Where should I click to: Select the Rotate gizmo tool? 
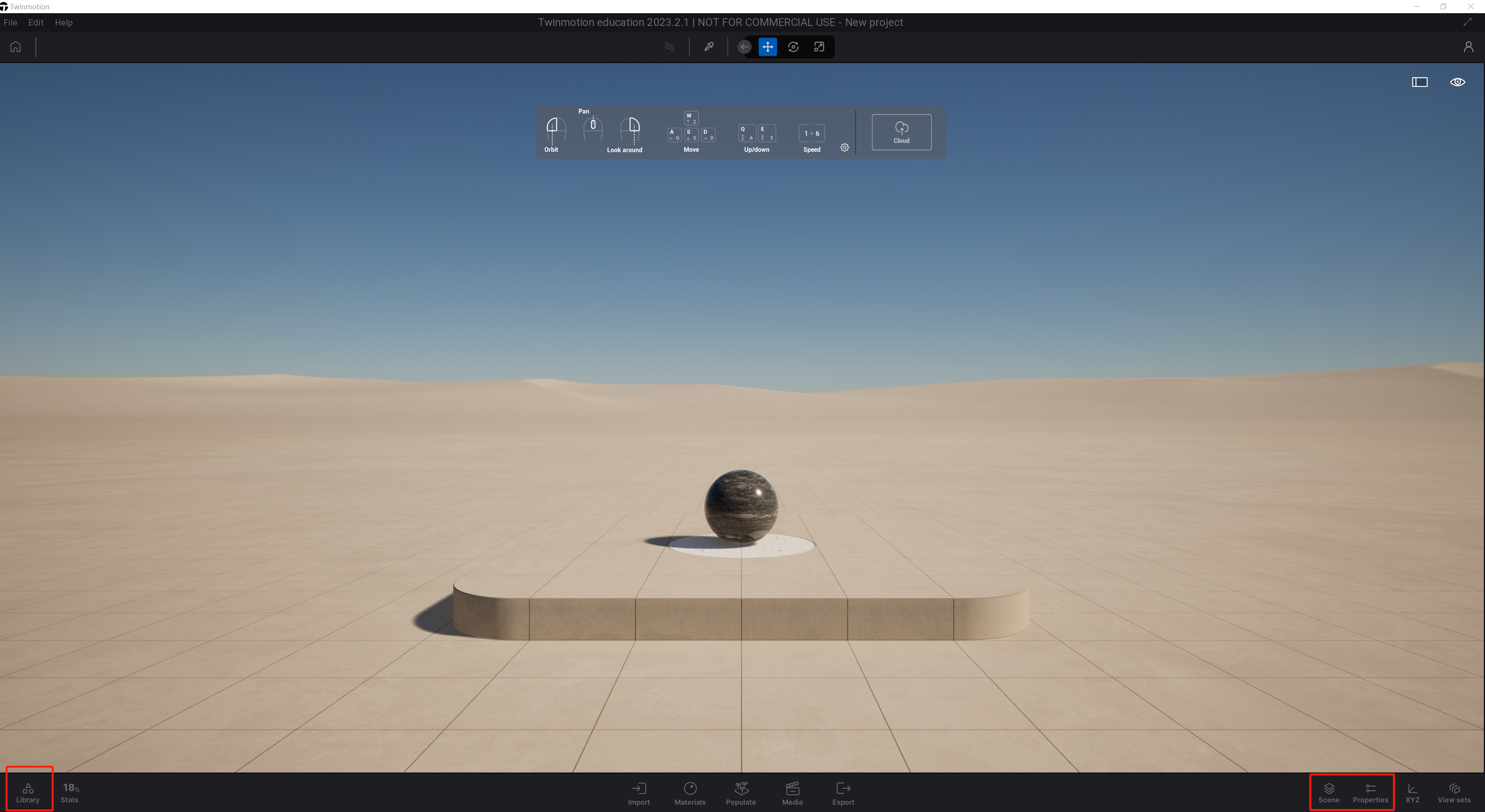coord(793,47)
